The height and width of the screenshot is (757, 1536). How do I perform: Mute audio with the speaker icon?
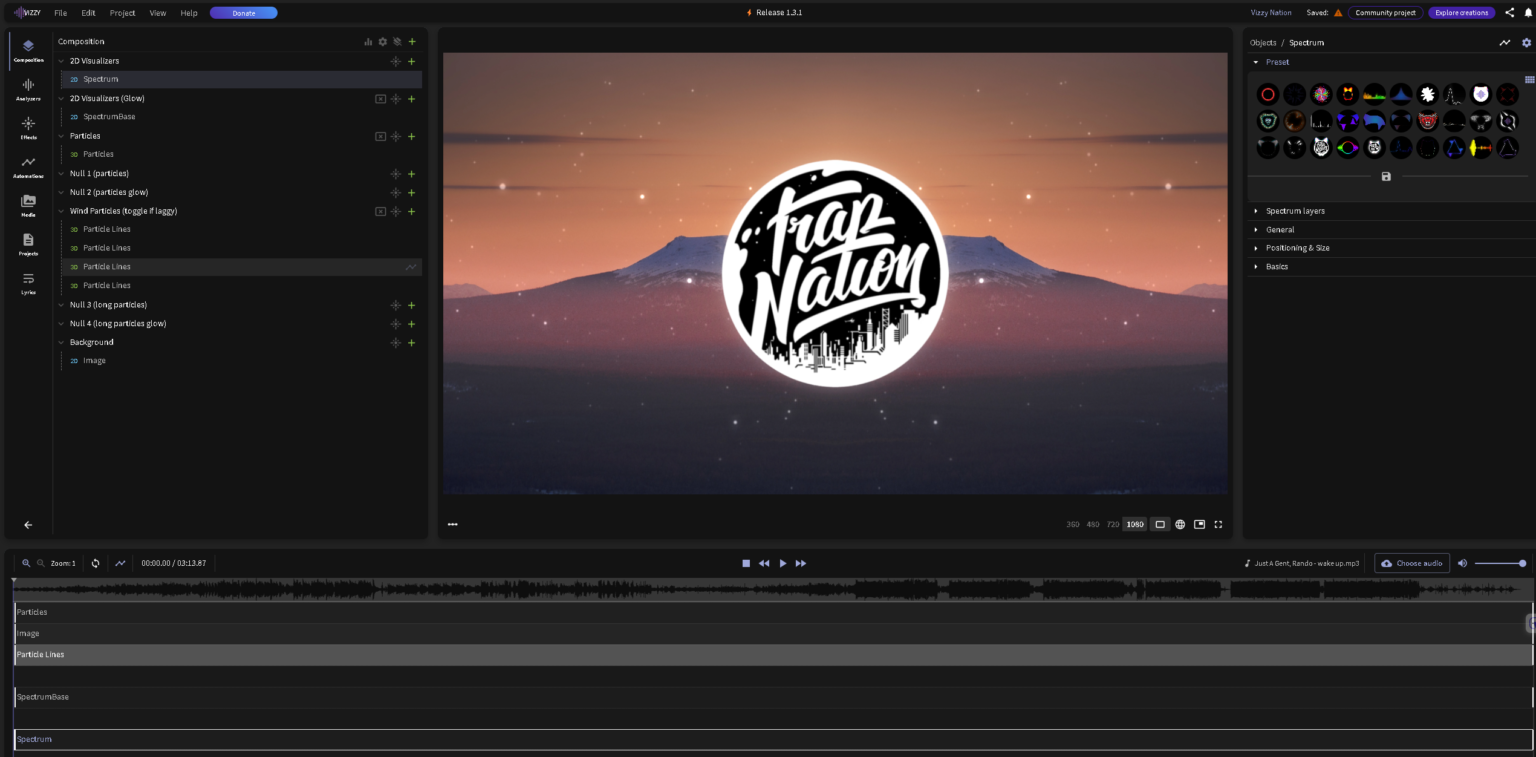click(x=1462, y=563)
